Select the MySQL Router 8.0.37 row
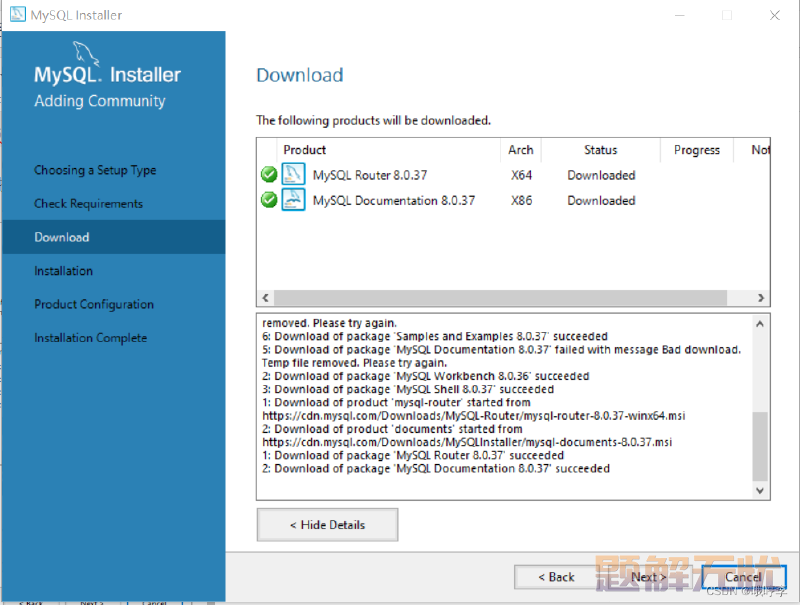Image resolution: width=800 pixels, height=605 pixels. pos(513,175)
